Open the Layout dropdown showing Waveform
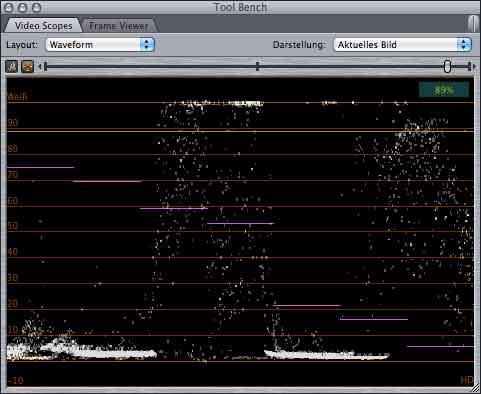Screen dimensions: 481x394 100,44
